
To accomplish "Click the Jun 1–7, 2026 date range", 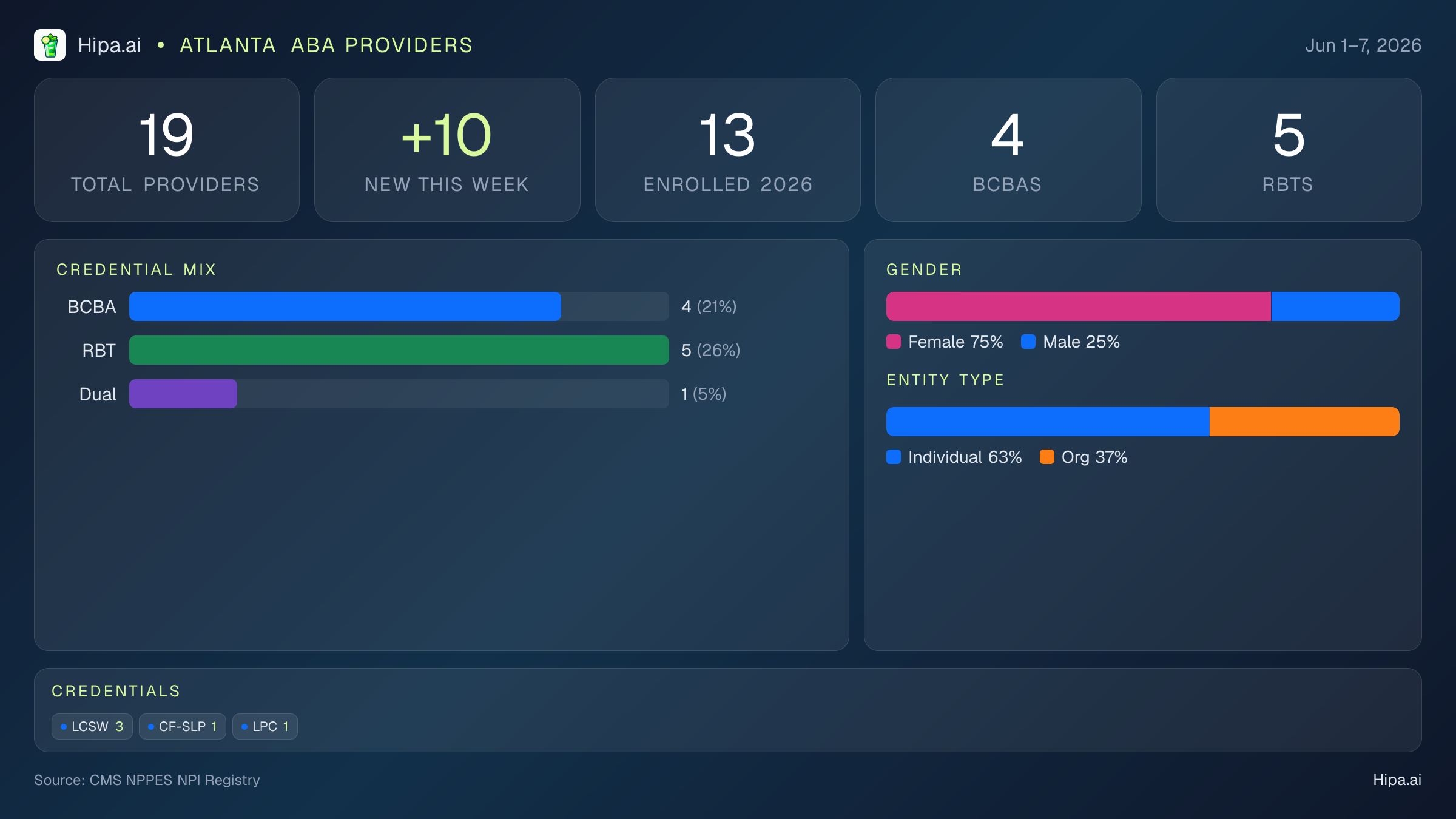I will pos(1363,45).
